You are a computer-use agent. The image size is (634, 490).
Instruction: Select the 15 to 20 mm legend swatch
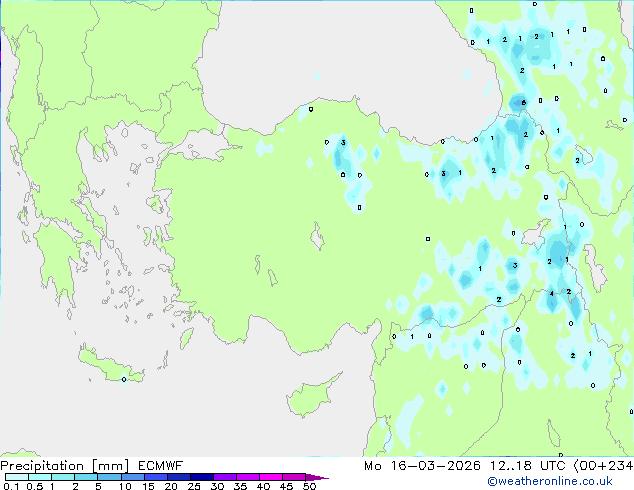[x=156, y=477]
